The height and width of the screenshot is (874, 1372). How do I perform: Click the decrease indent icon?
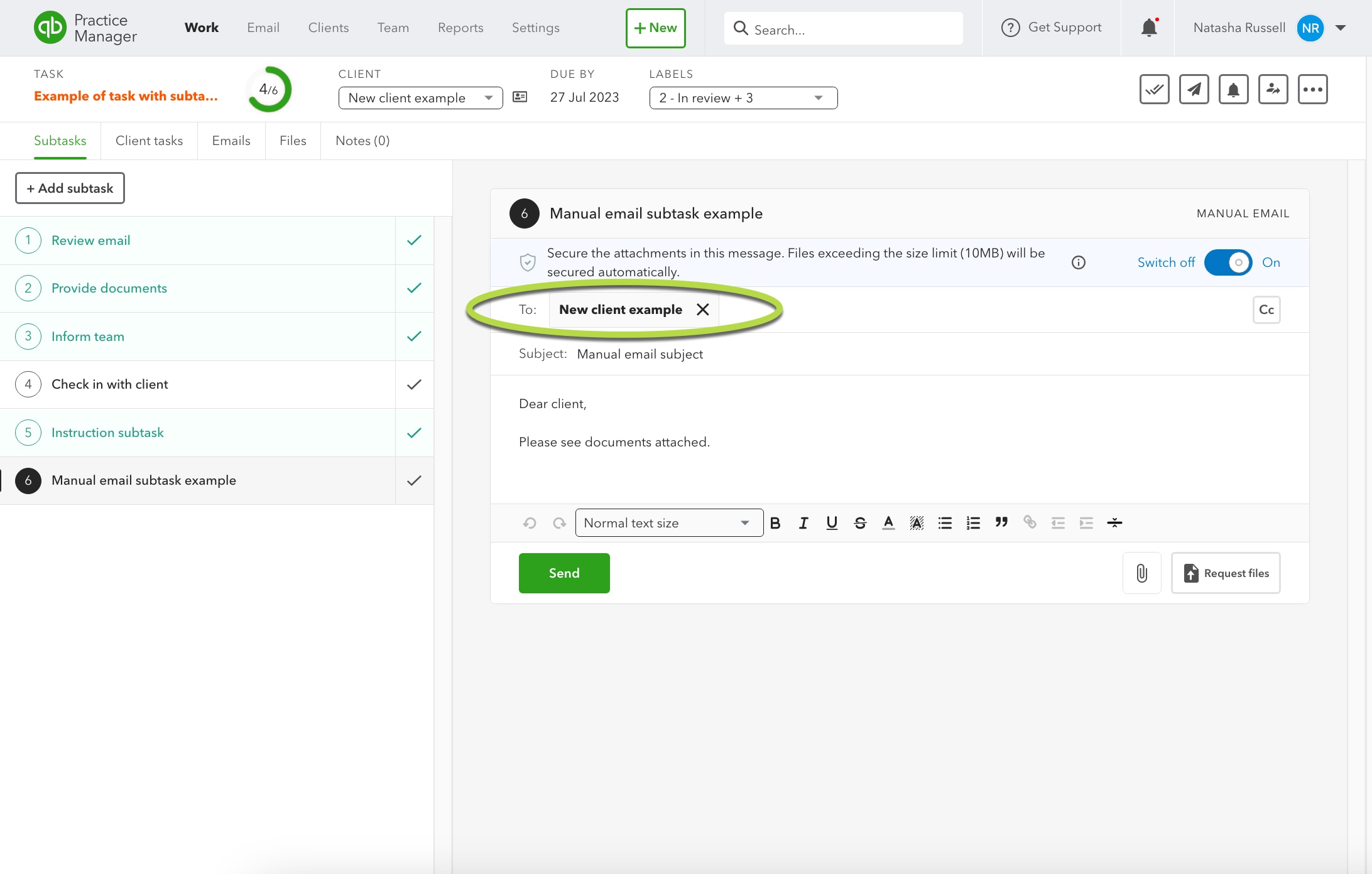click(x=1058, y=523)
